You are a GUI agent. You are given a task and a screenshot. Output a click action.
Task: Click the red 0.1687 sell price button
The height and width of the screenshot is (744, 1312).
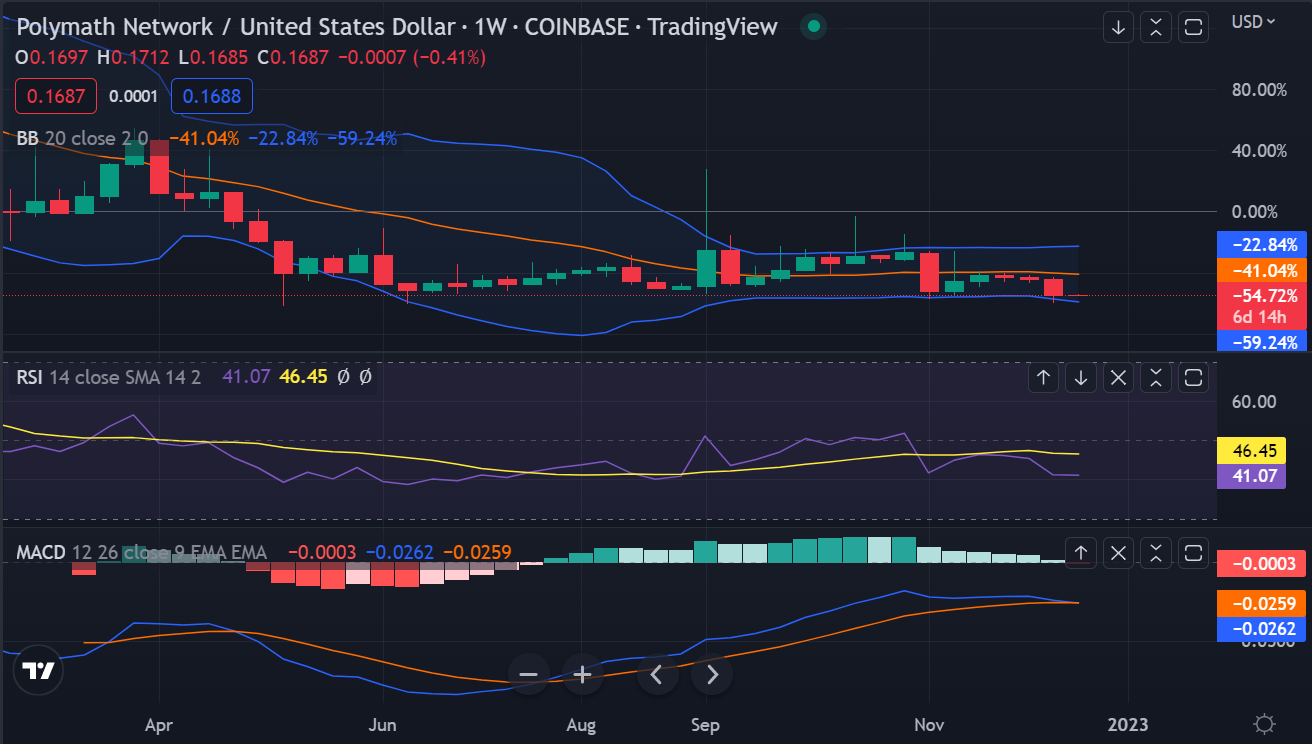56,96
